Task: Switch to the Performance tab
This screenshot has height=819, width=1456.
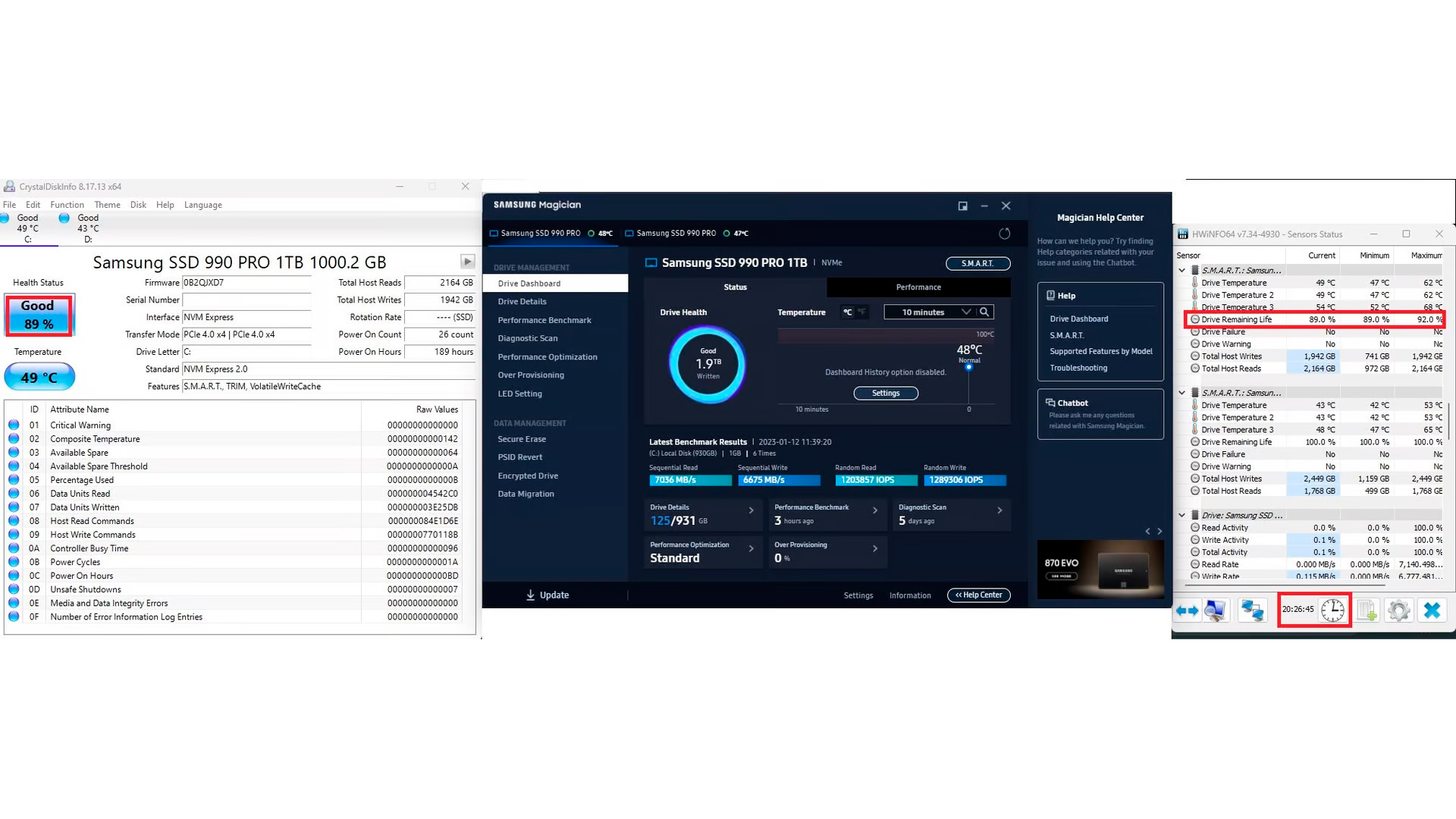Action: click(x=918, y=287)
